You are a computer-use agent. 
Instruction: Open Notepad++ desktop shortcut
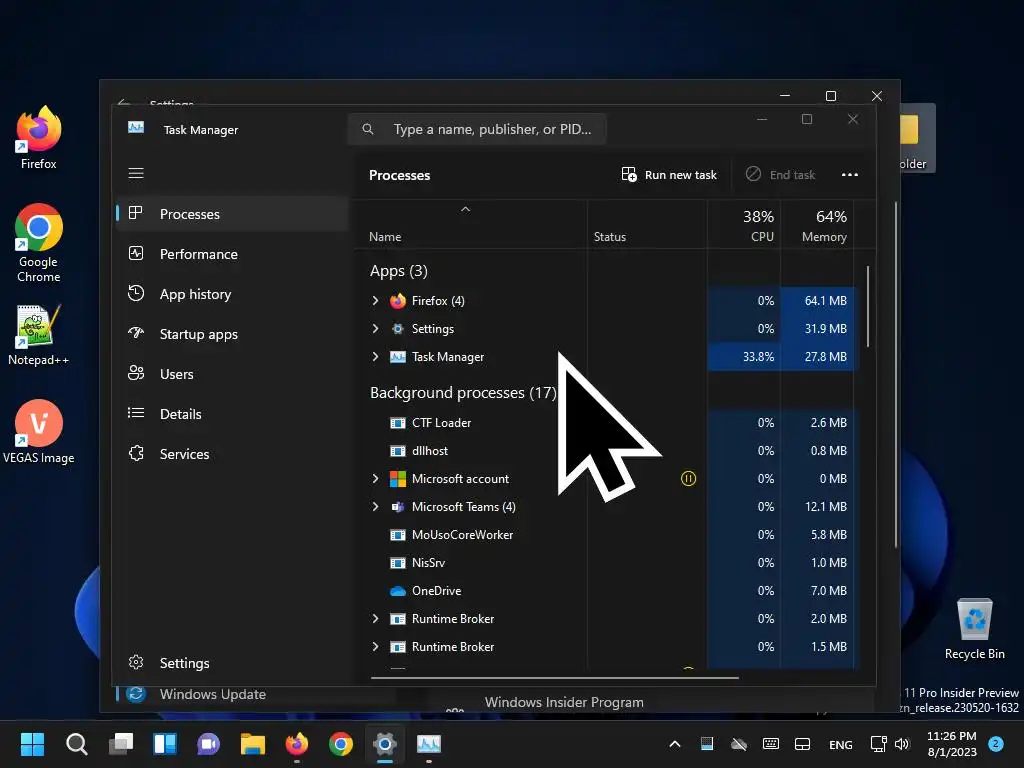[x=39, y=335]
